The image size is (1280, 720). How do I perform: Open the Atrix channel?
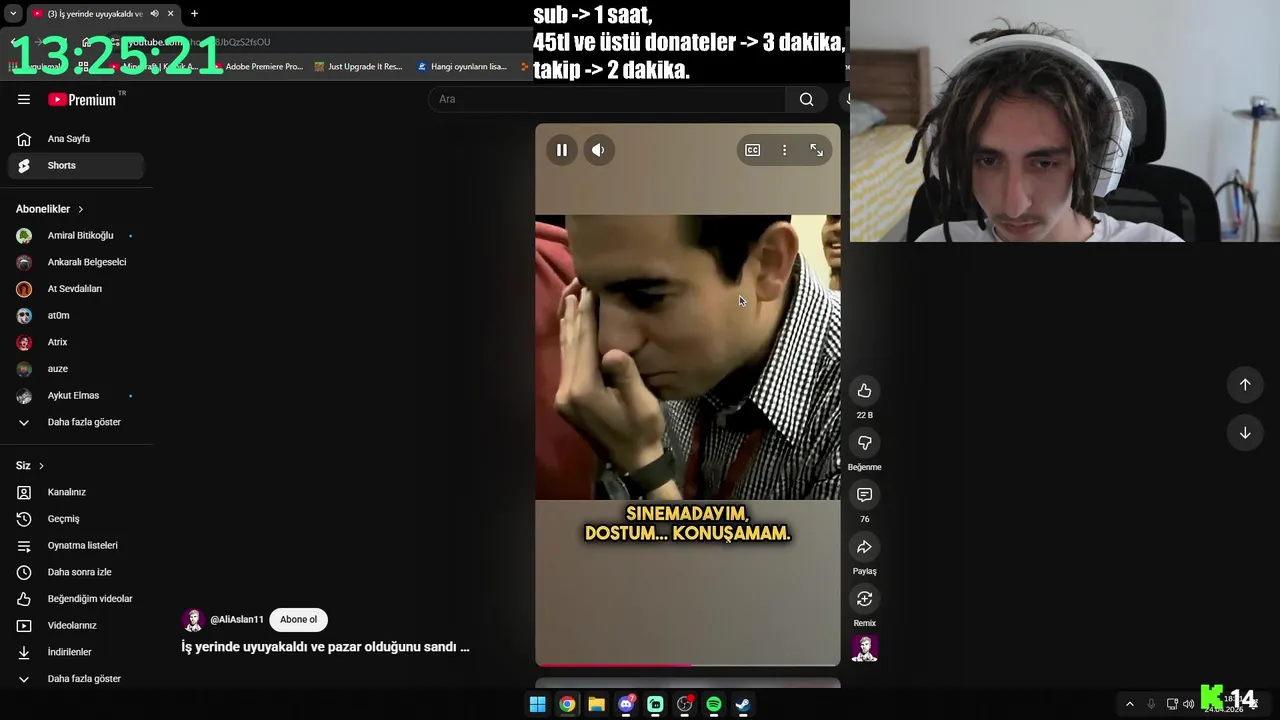point(76,342)
